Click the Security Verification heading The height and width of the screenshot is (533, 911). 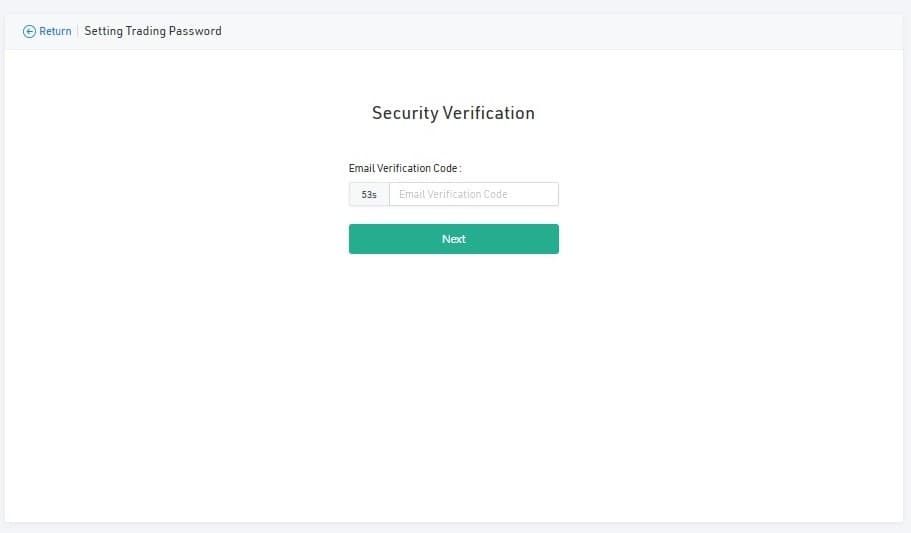click(x=453, y=113)
